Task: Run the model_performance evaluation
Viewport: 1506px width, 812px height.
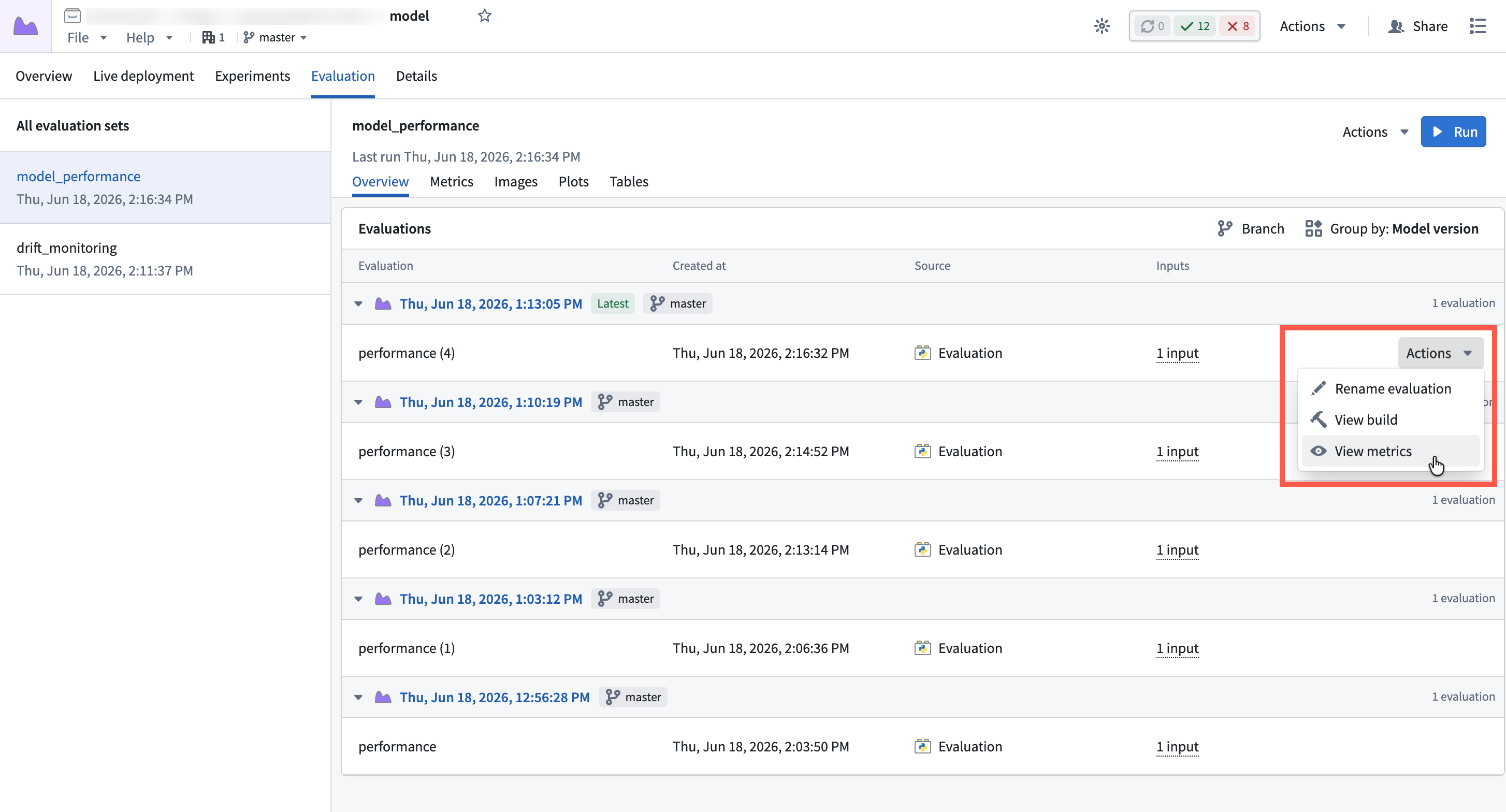Action: 1453,132
